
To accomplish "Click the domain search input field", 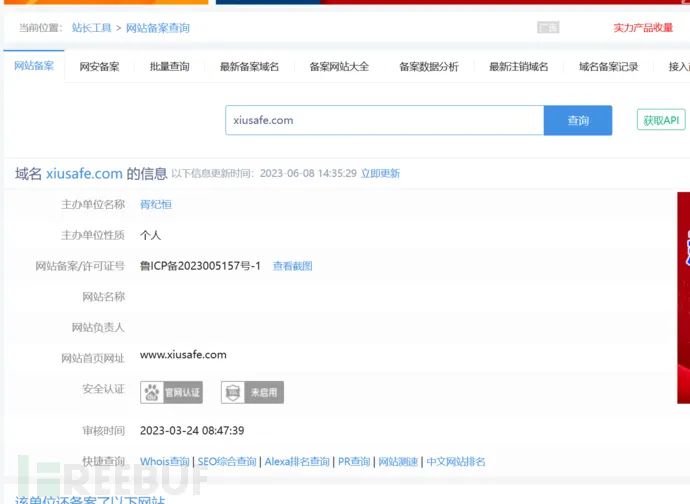I will 384,121.
